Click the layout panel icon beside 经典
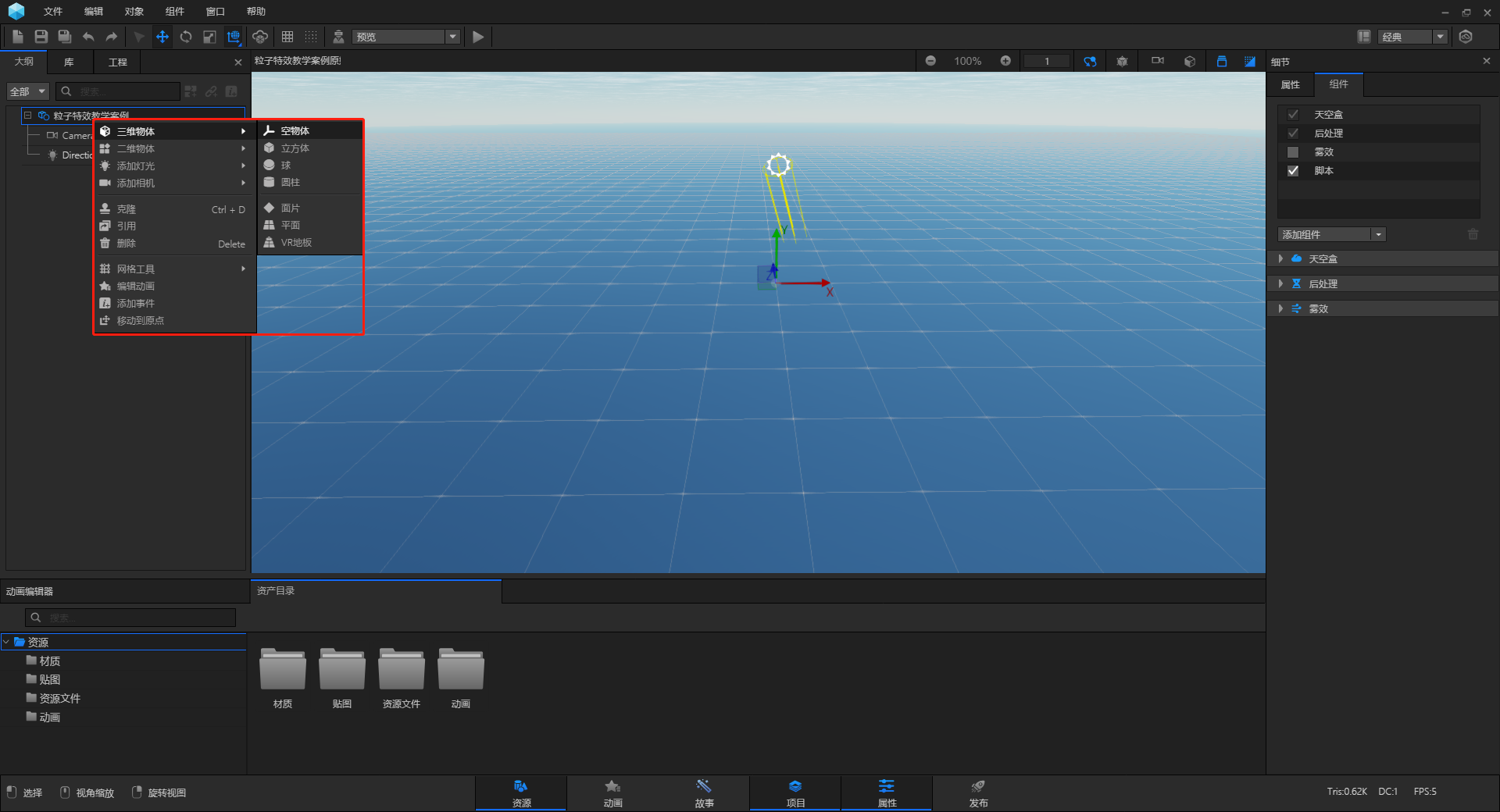 (1364, 37)
